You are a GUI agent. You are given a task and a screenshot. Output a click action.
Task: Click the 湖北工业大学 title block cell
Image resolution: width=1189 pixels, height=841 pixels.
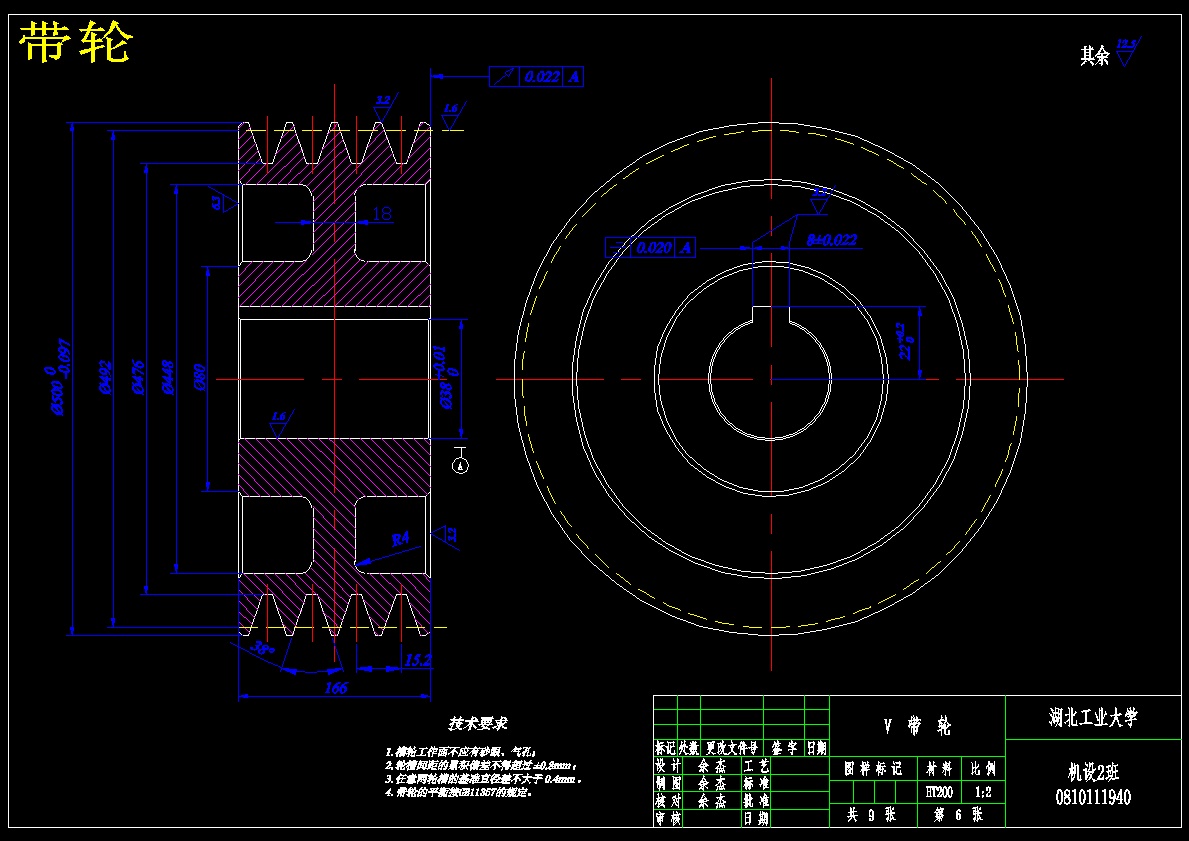[1093, 717]
